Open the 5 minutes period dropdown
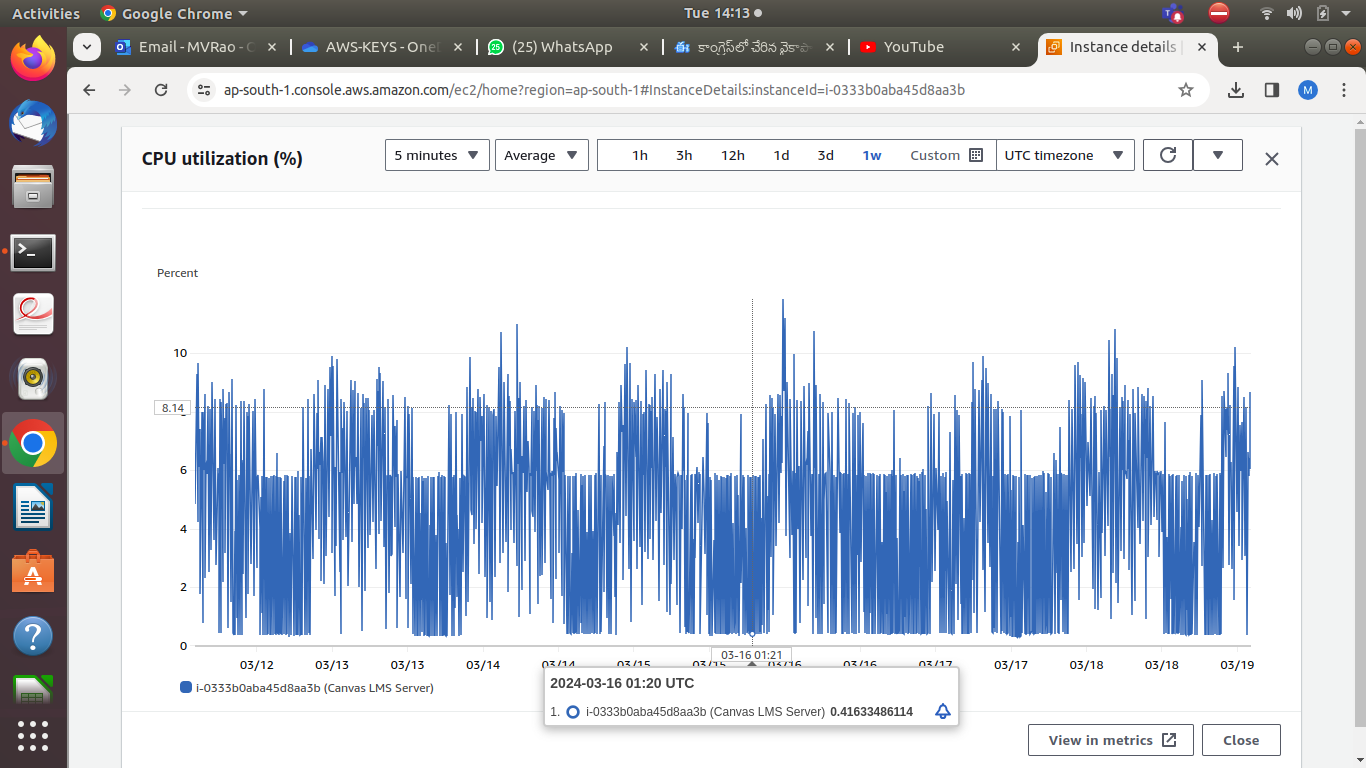 (437, 155)
